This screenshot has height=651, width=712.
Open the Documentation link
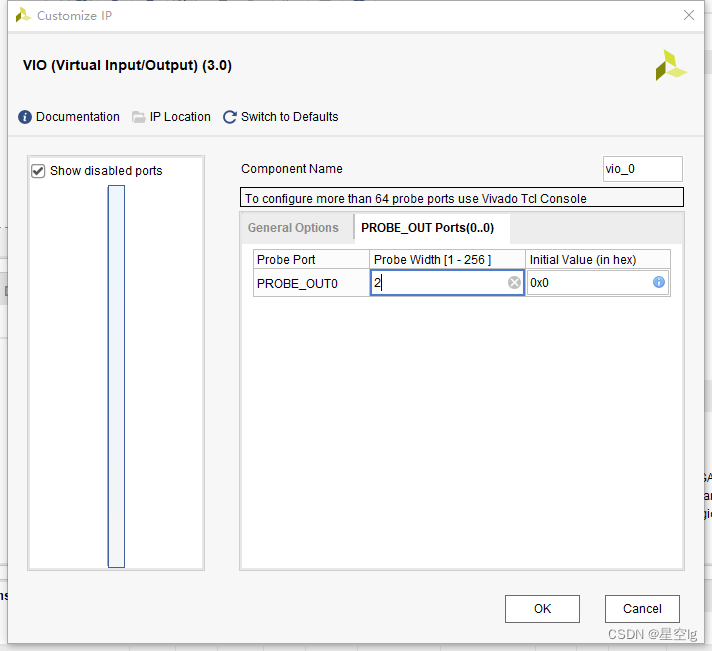(x=78, y=117)
